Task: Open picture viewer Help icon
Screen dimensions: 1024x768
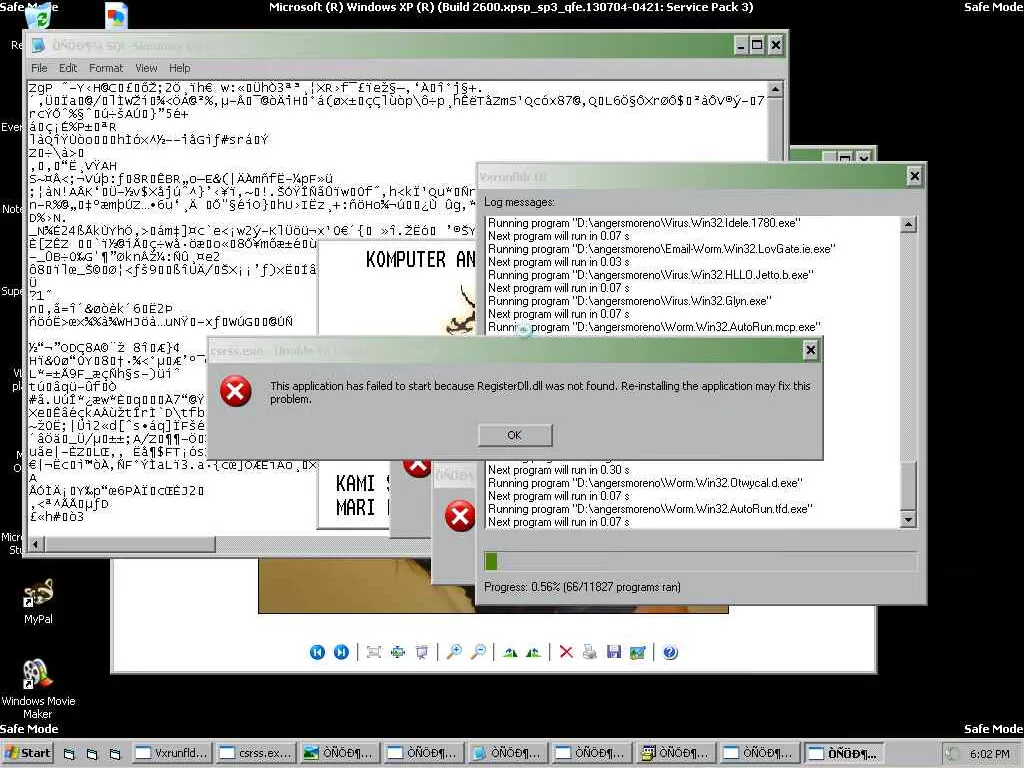Action: click(670, 652)
